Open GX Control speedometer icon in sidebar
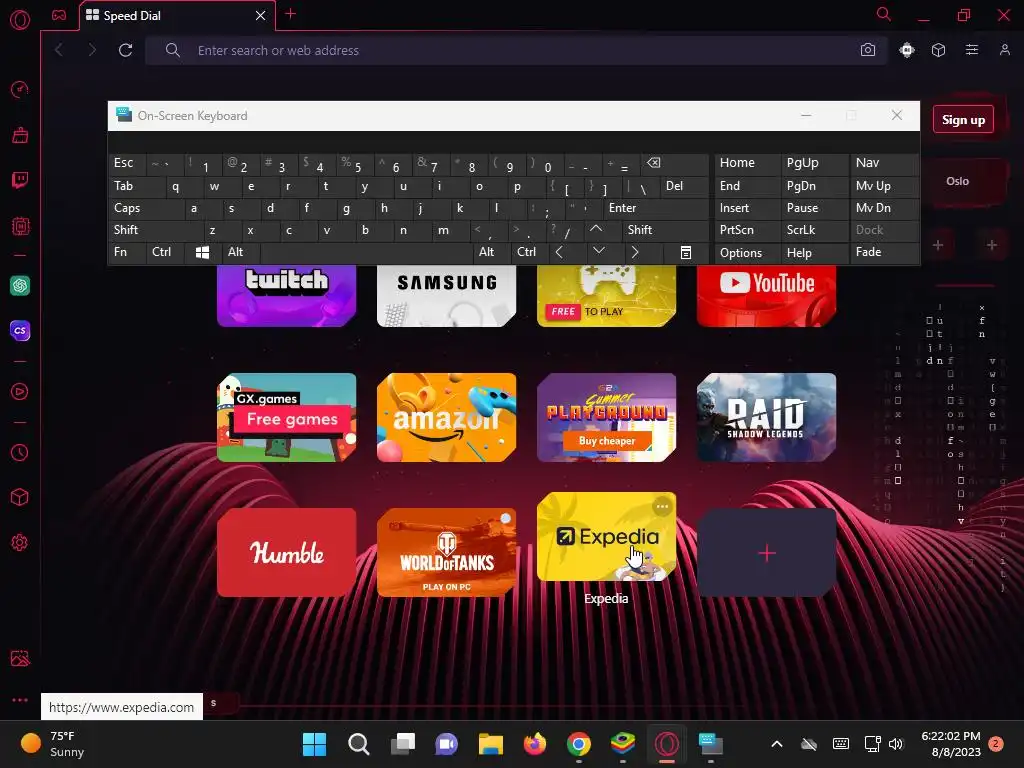Viewport: 1024px width, 768px height. click(x=20, y=89)
